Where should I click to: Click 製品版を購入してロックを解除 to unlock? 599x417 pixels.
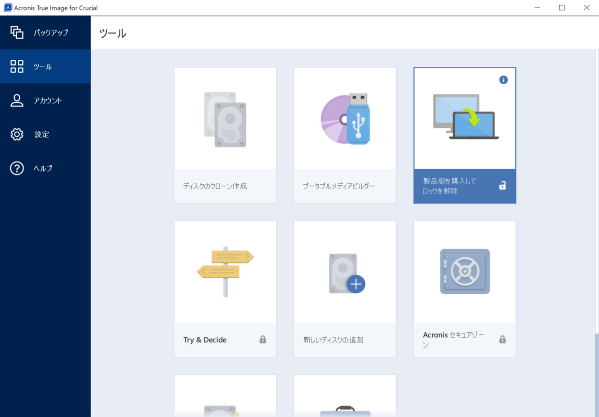click(449, 186)
